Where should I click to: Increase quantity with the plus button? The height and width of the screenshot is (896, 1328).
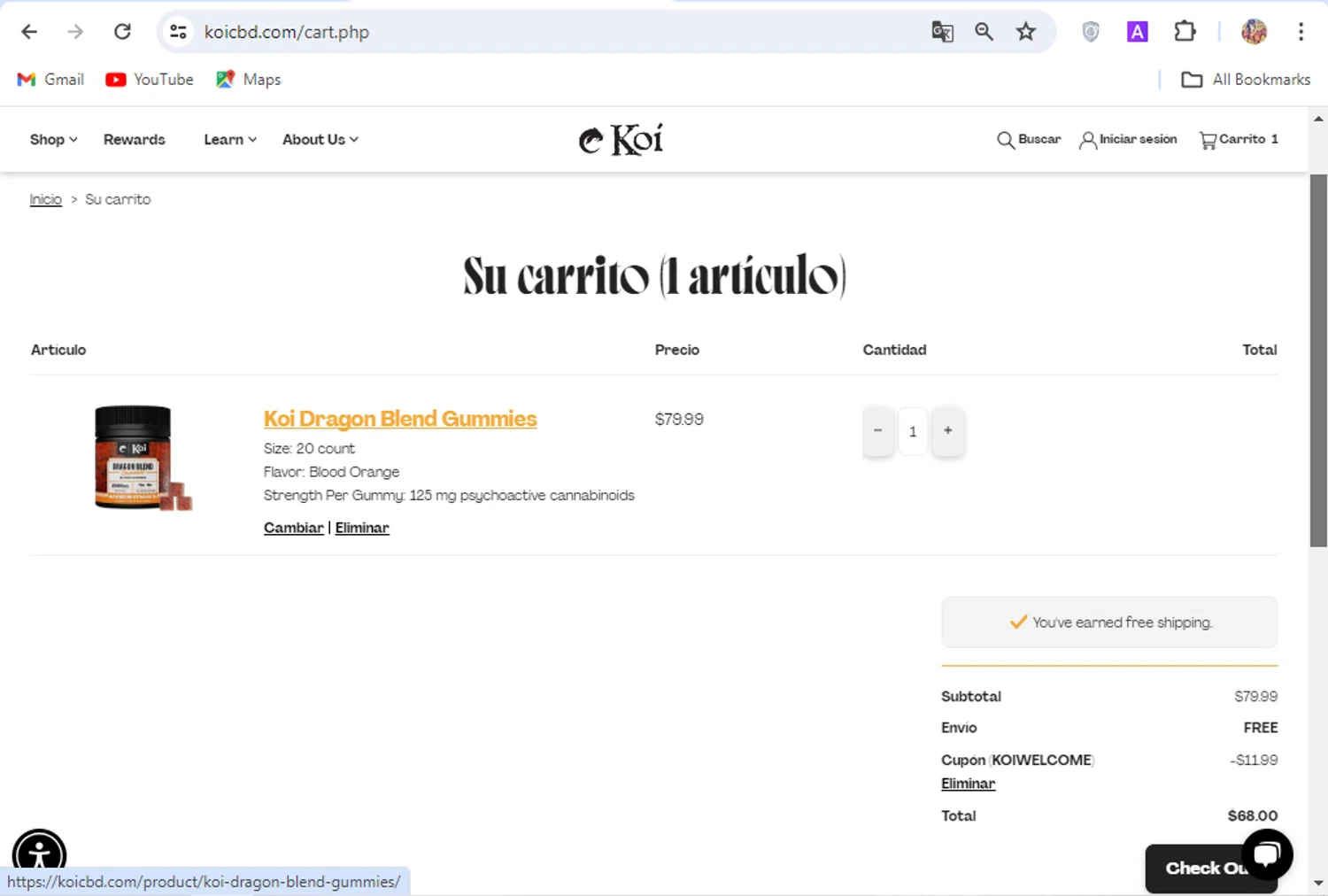(x=948, y=431)
